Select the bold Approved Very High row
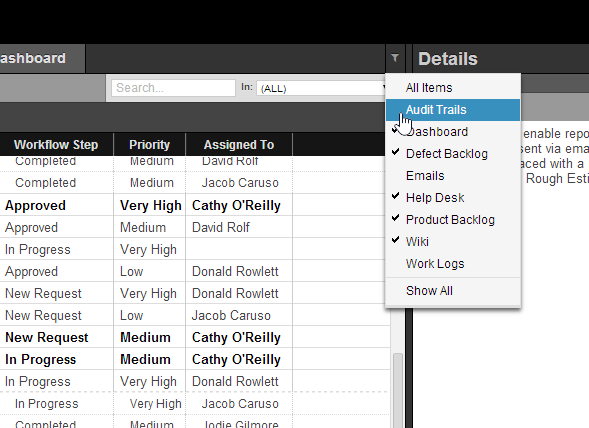The width and height of the screenshot is (589, 428). coord(195,206)
